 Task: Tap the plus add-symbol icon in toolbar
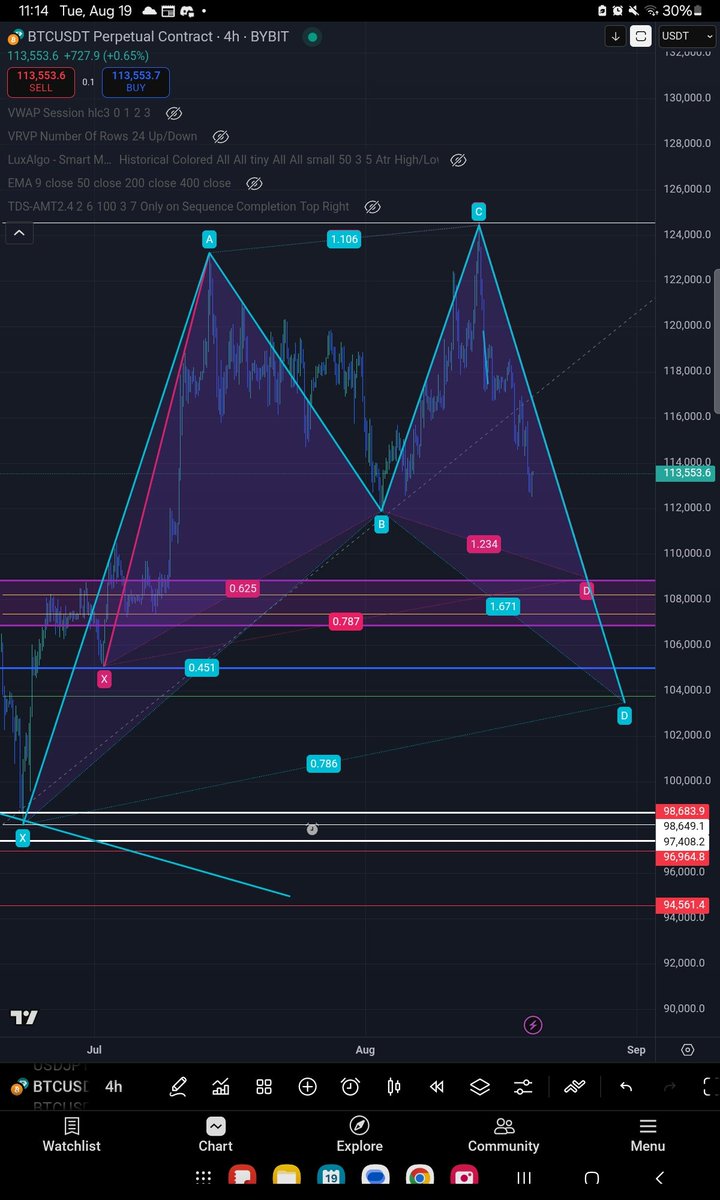click(x=307, y=1086)
